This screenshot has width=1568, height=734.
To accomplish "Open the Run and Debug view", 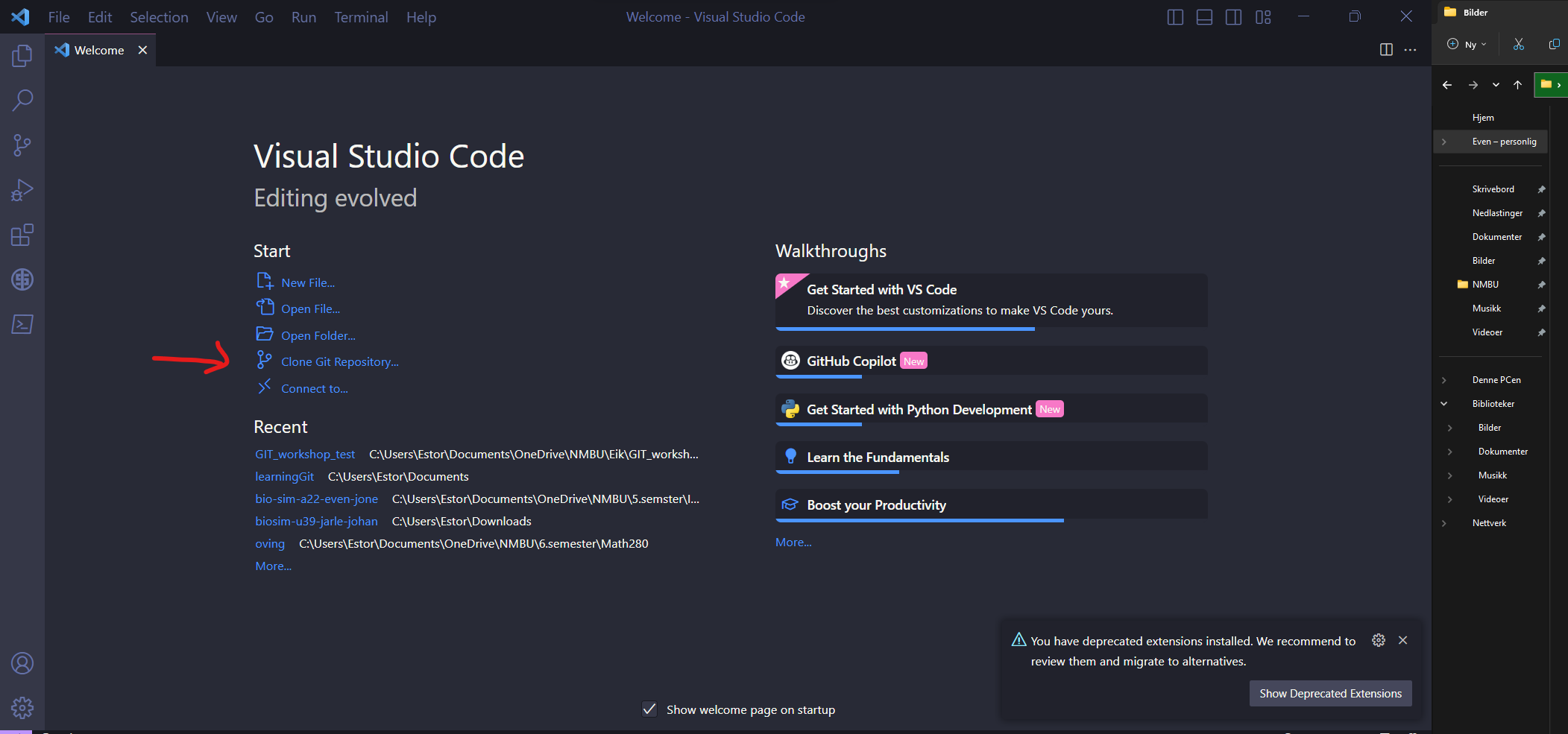I will coord(22,190).
